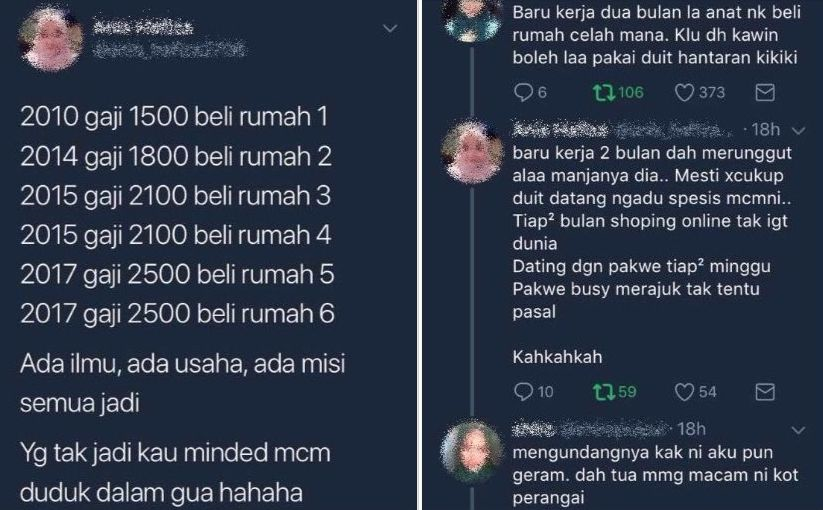This screenshot has width=823, height=510.
Task: Open the 18h timestamp on 'mengundangnya' reply
Action: click(x=691, y=429)
